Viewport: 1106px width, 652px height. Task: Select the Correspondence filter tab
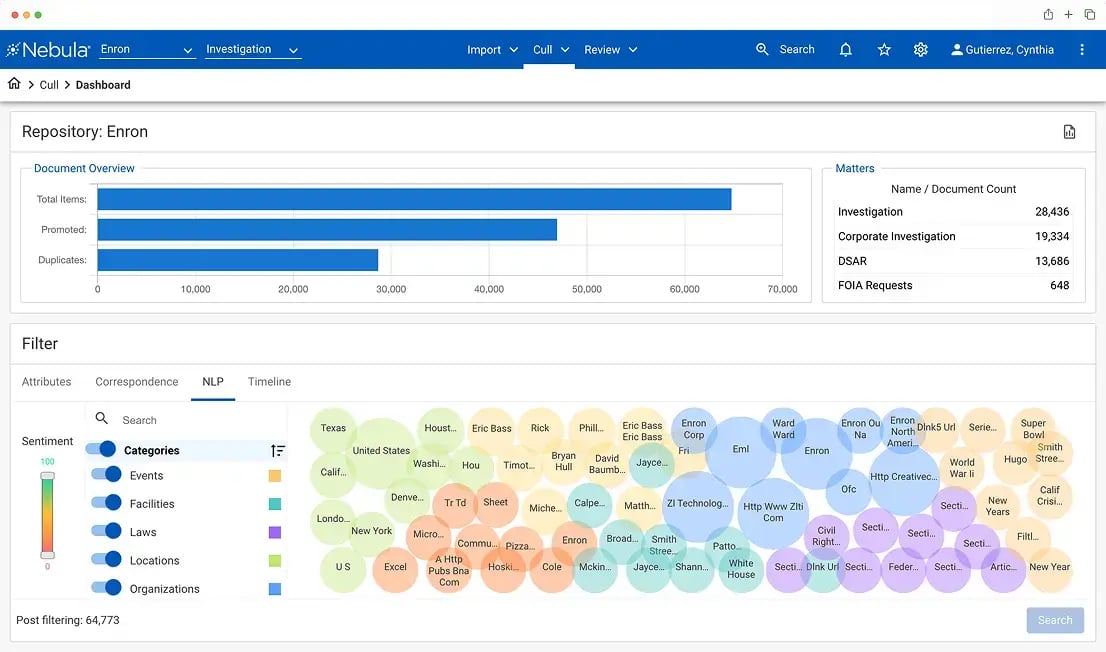click(137, 382)
